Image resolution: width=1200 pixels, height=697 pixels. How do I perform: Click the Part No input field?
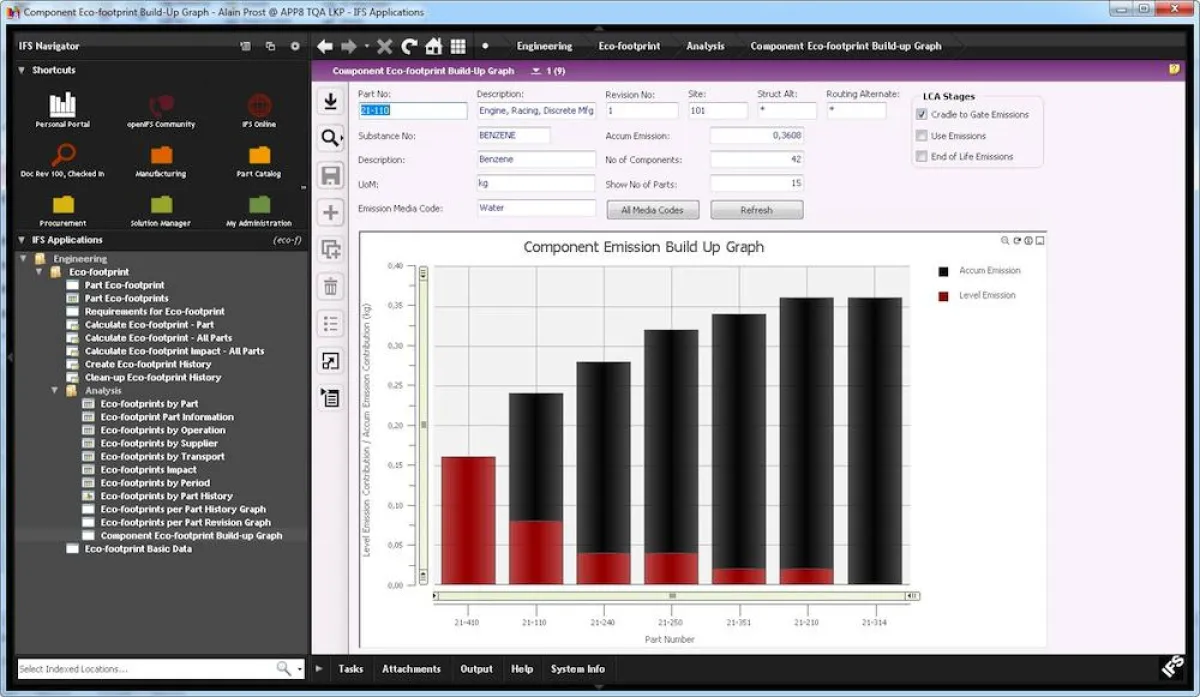(x=412, y=110)
